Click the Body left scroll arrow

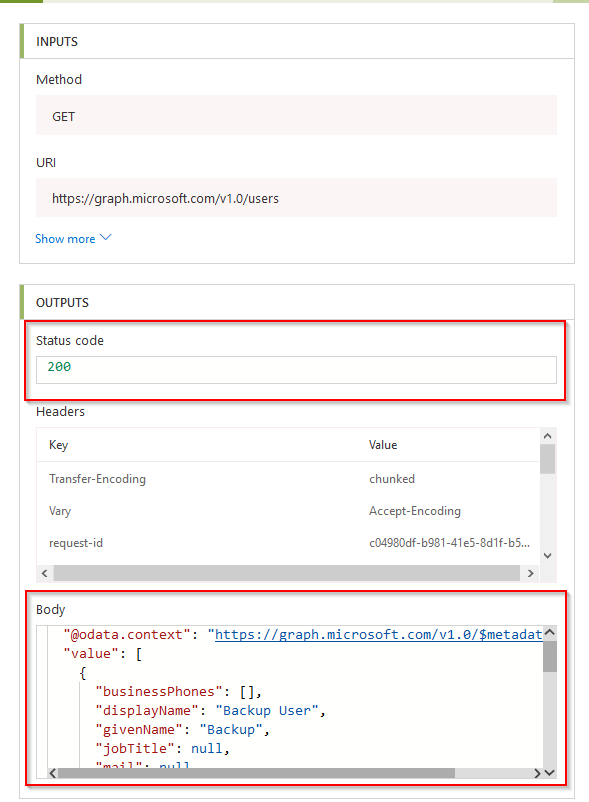(53, 773)
